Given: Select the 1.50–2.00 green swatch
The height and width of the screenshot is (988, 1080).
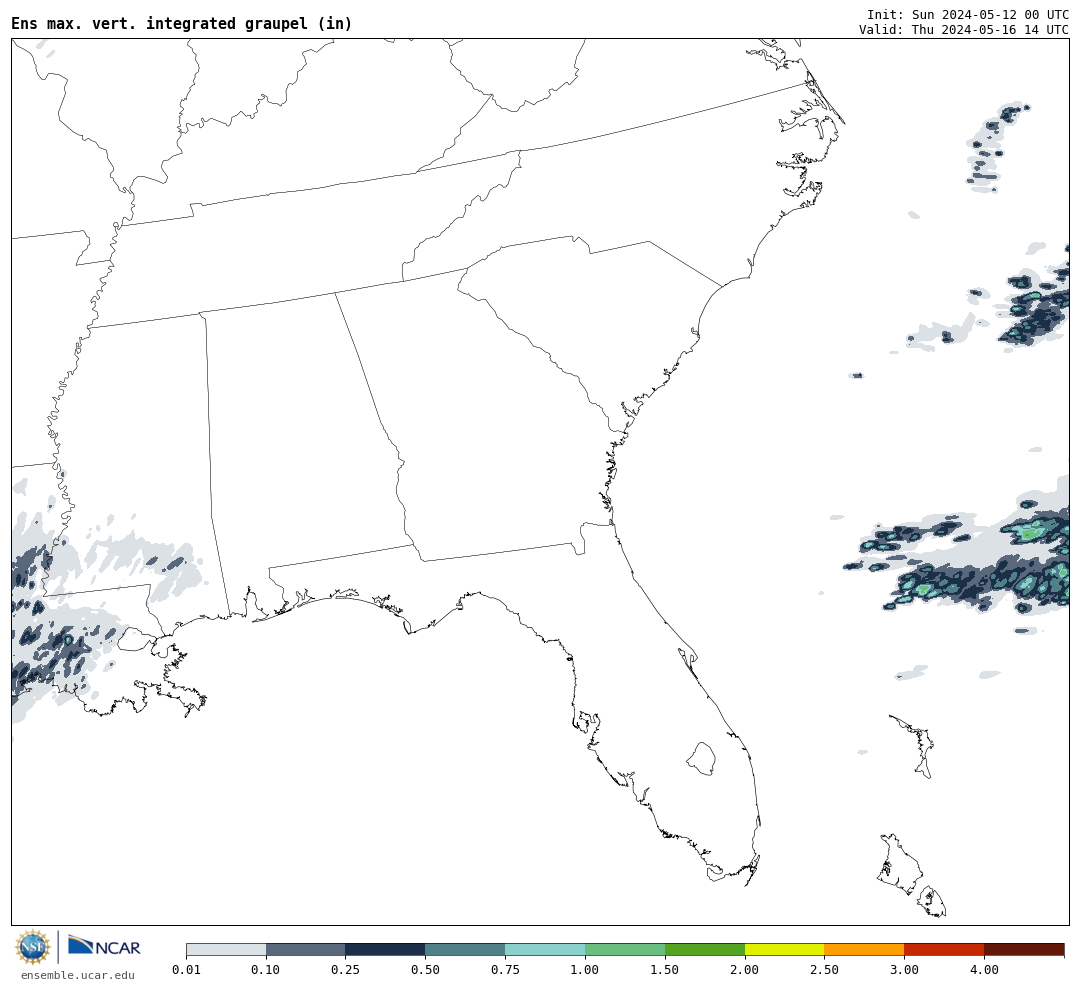Looking at the screenshot, I should pyautogui.click(x=705, y=949).
